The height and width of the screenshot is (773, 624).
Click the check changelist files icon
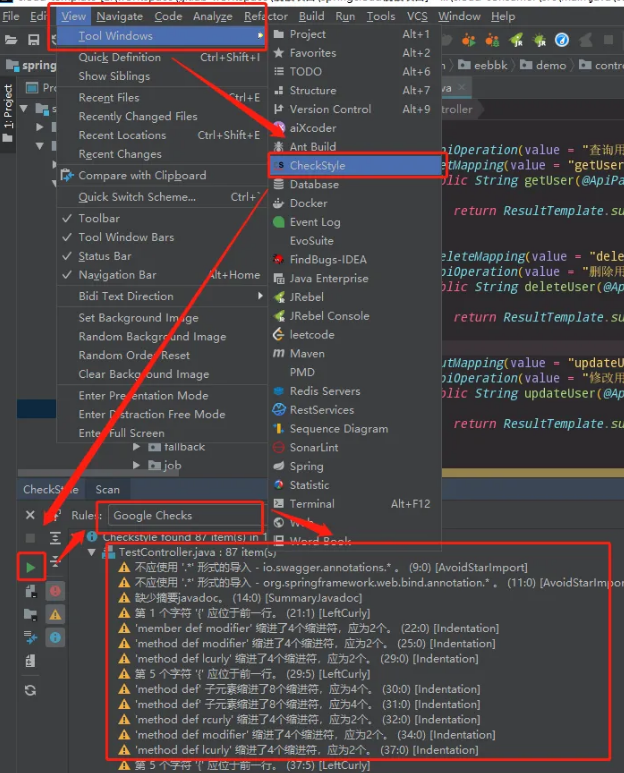pos(30,637)
